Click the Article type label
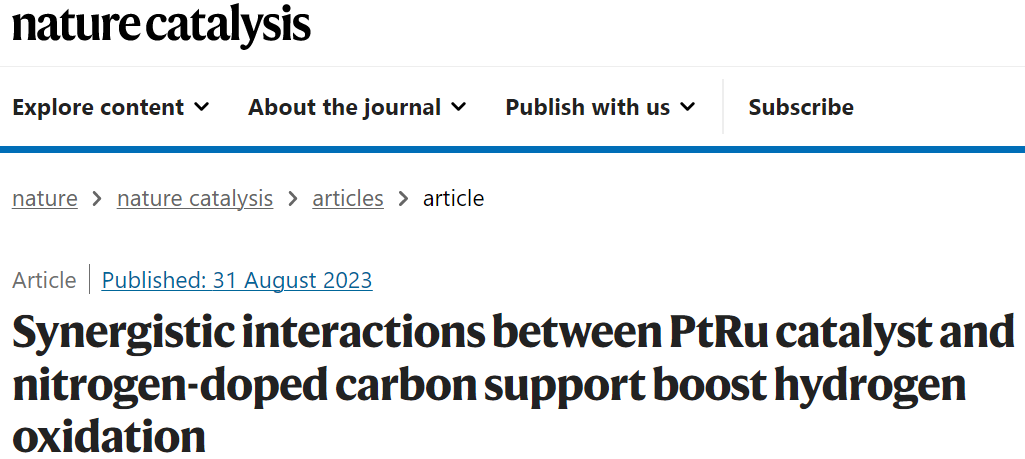Viewport: 1025px width, 459px height. (x=44, y=280)
